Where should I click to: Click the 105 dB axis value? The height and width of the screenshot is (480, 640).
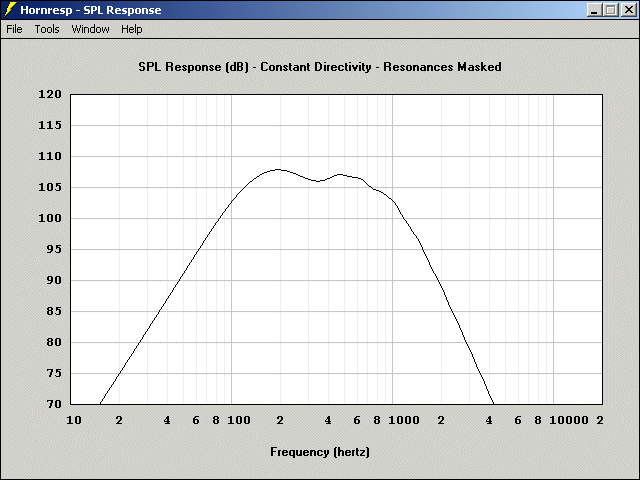(50, 187)
